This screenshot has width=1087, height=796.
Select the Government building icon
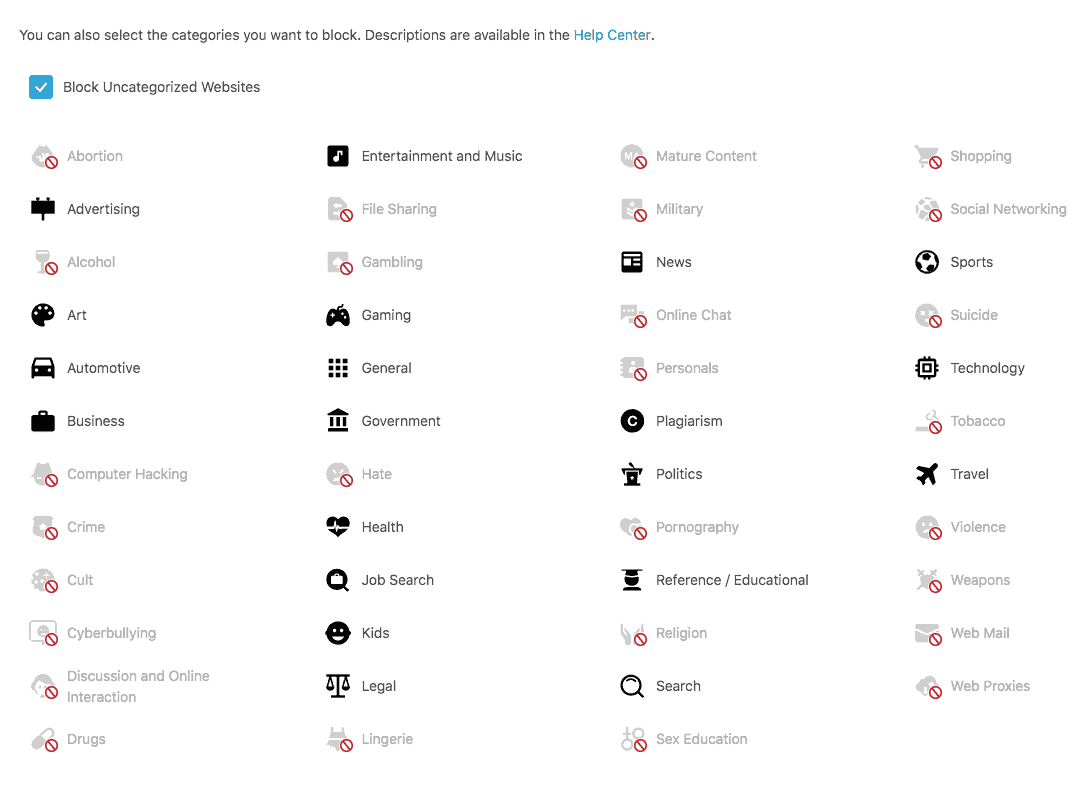338,420
